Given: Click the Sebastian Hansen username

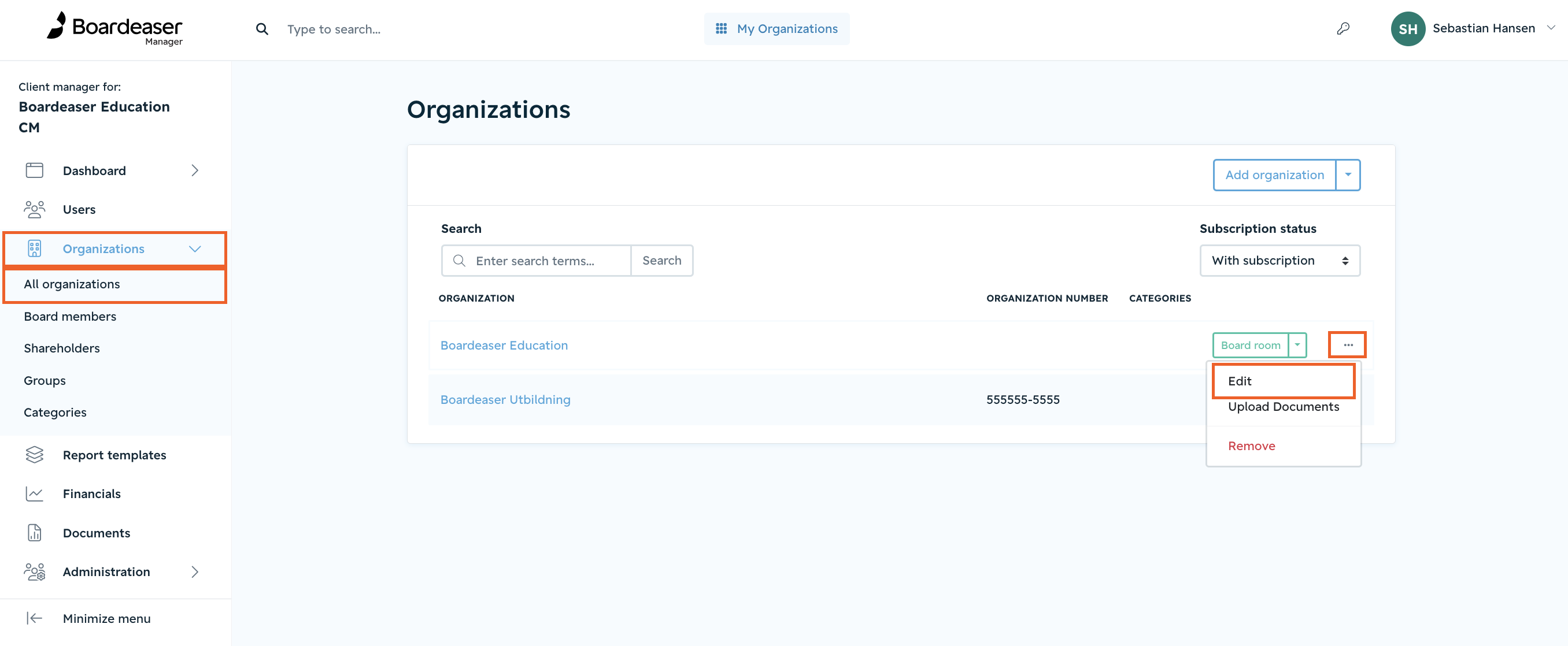Looking at the screenshot, I should [x=1484, y=28].
